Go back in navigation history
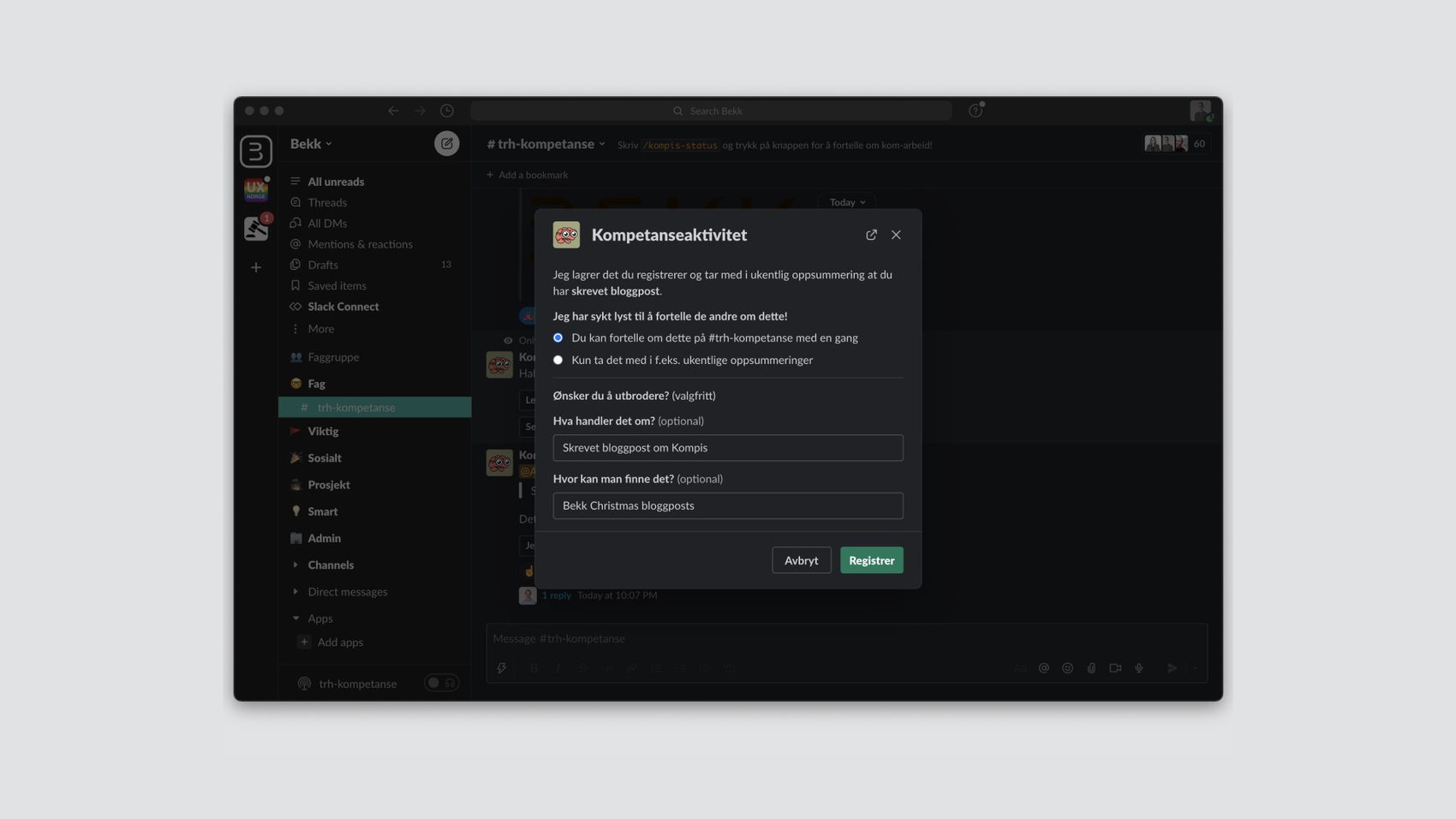 tap(393, 111)
